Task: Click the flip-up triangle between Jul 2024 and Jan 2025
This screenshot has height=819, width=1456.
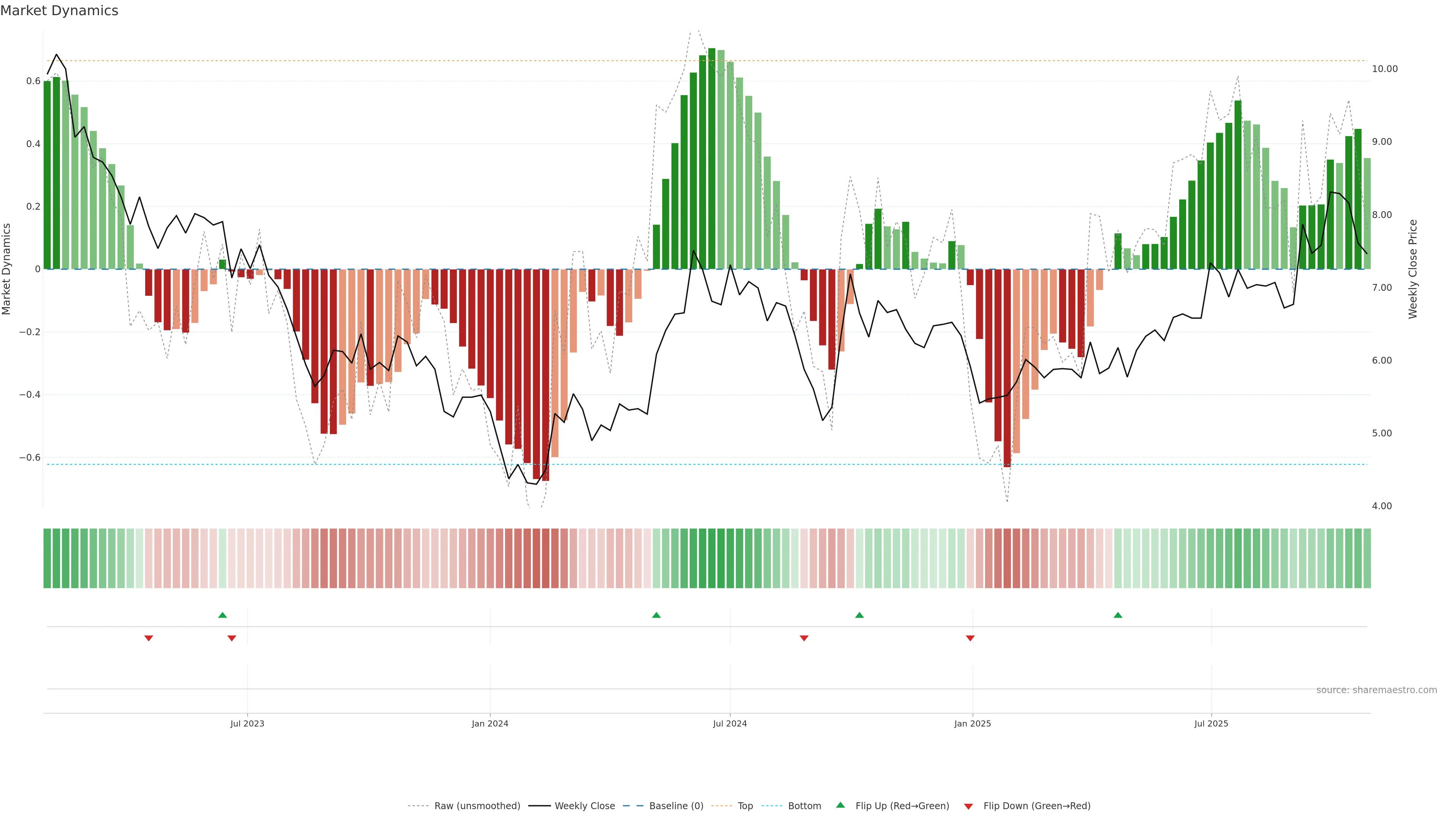Action: click(x=859, y=615)
